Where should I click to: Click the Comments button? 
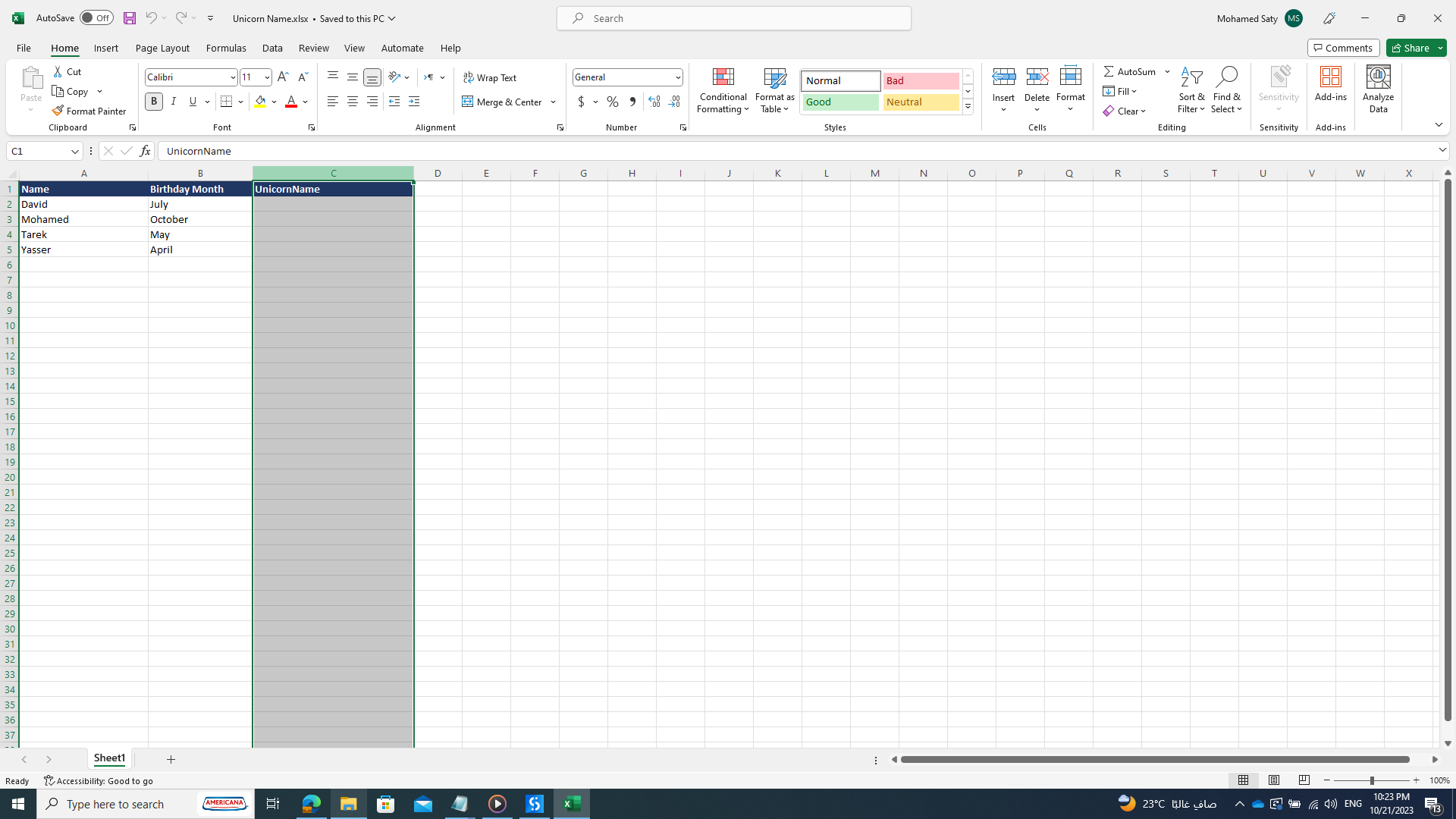pyautogui.click(x=1342, y=48)
